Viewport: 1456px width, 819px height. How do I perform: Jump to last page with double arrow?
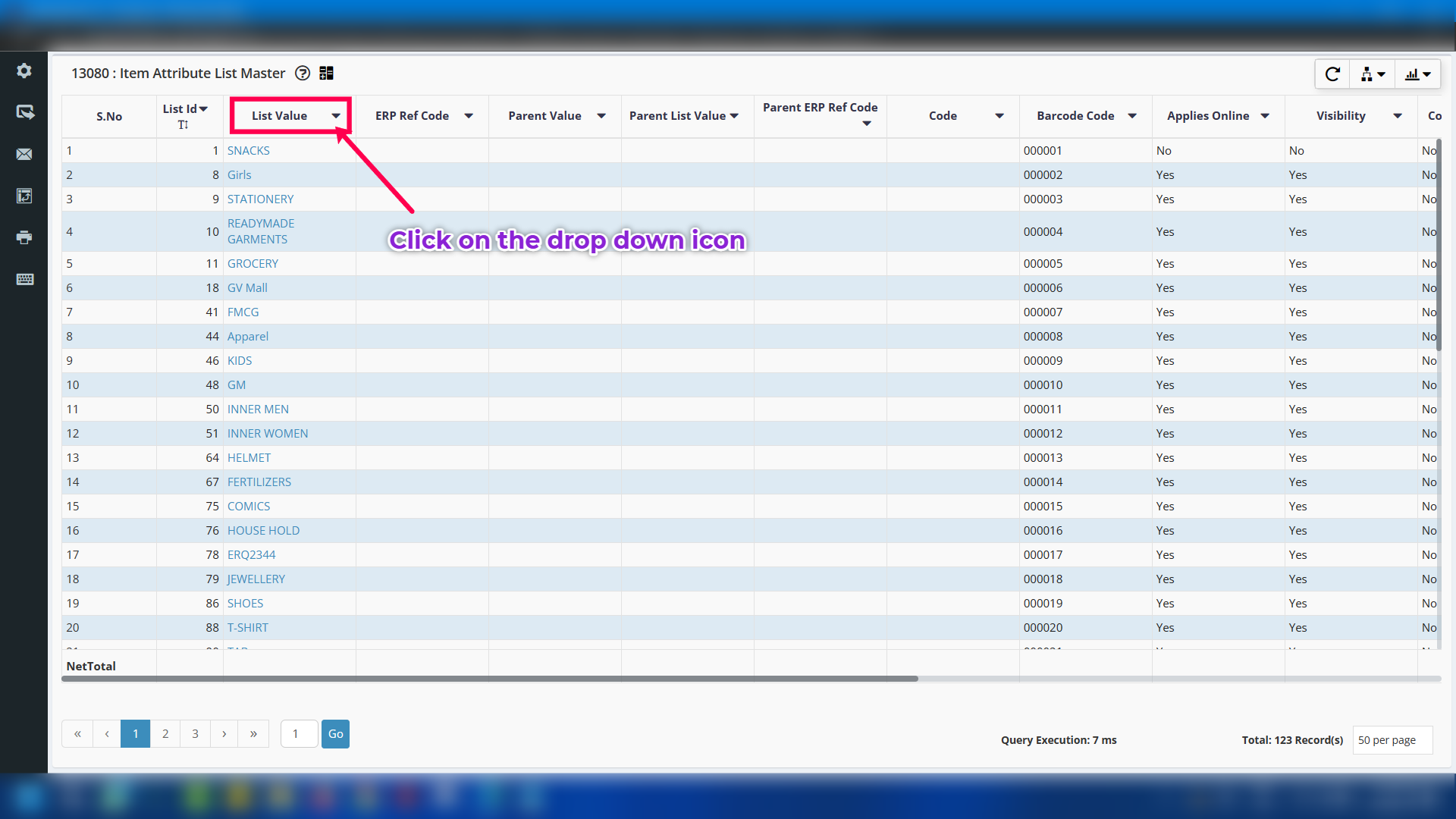coord(253,733)
